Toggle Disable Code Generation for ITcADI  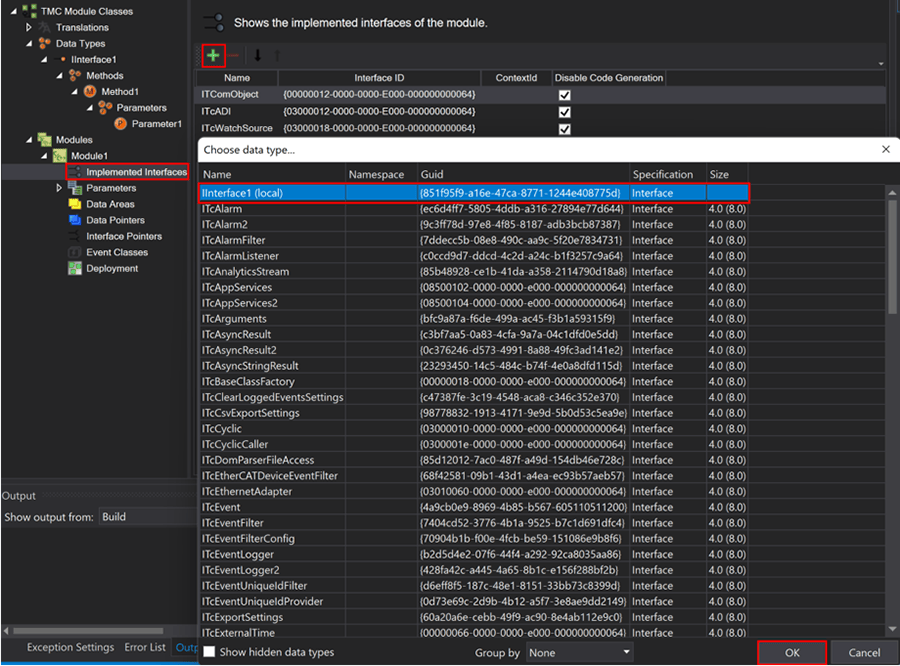565,112
